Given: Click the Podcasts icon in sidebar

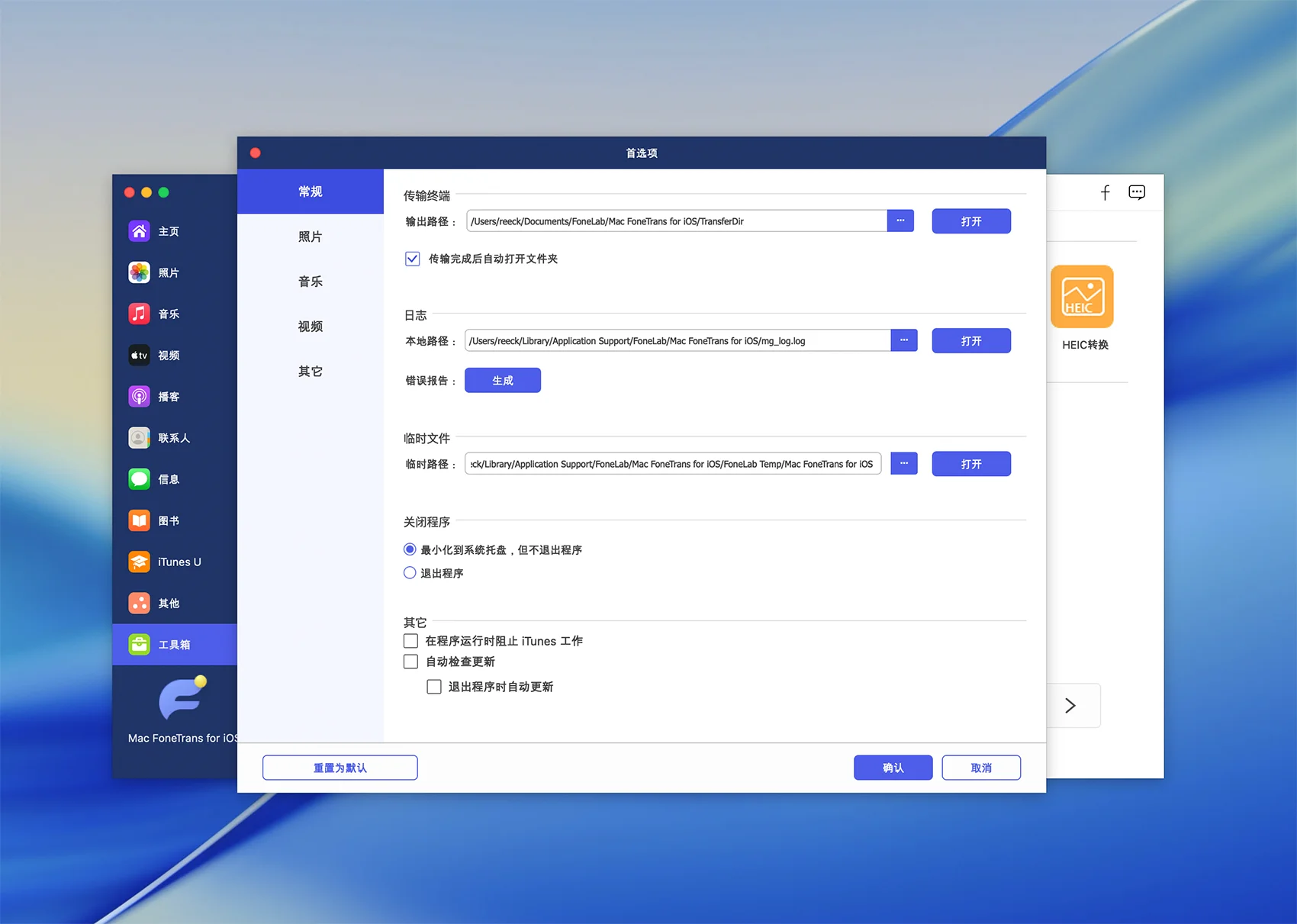Looking at the screenshot, I should pos(139,396).
